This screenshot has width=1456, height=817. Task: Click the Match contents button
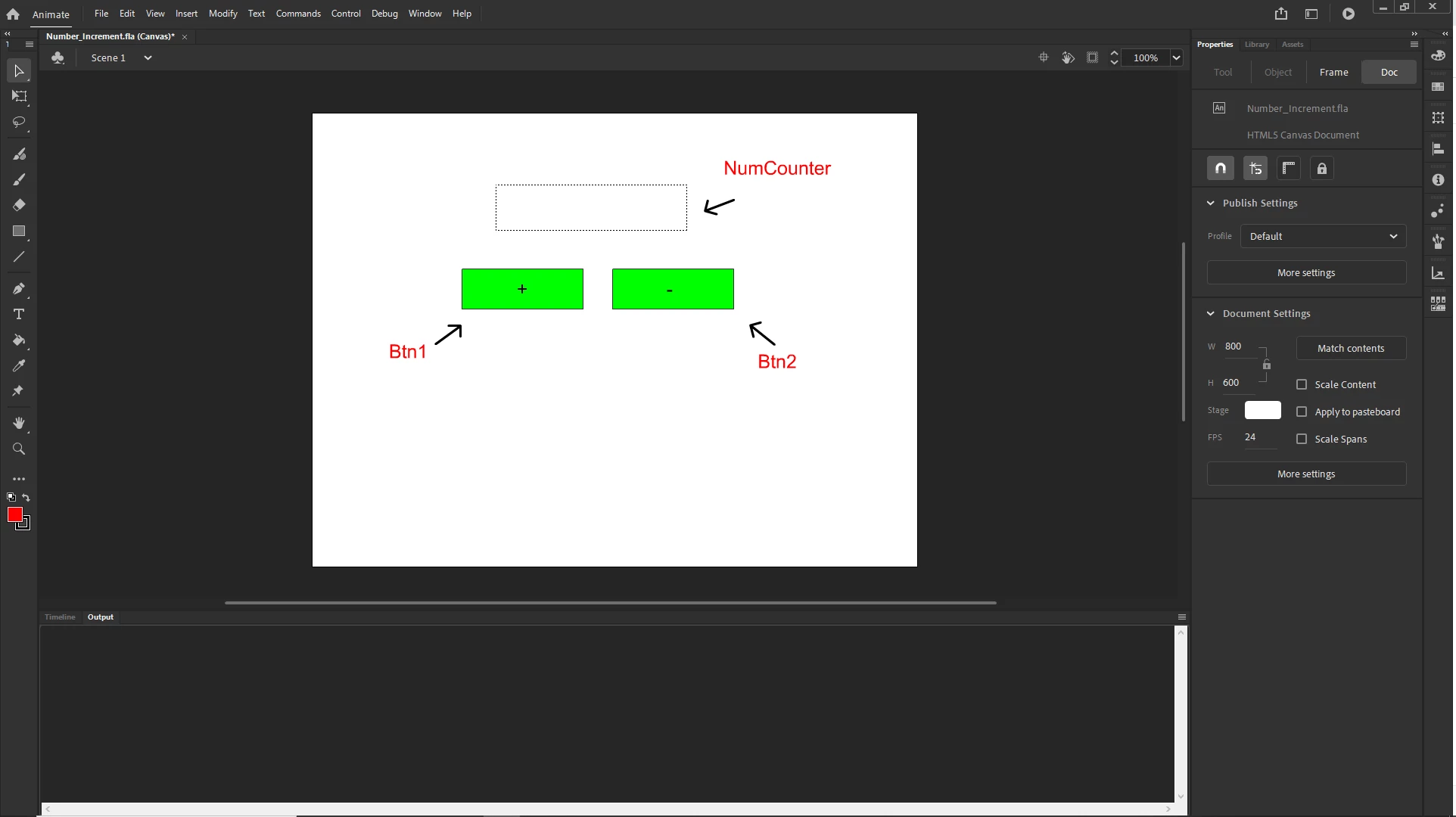(x=1351, y=348)
